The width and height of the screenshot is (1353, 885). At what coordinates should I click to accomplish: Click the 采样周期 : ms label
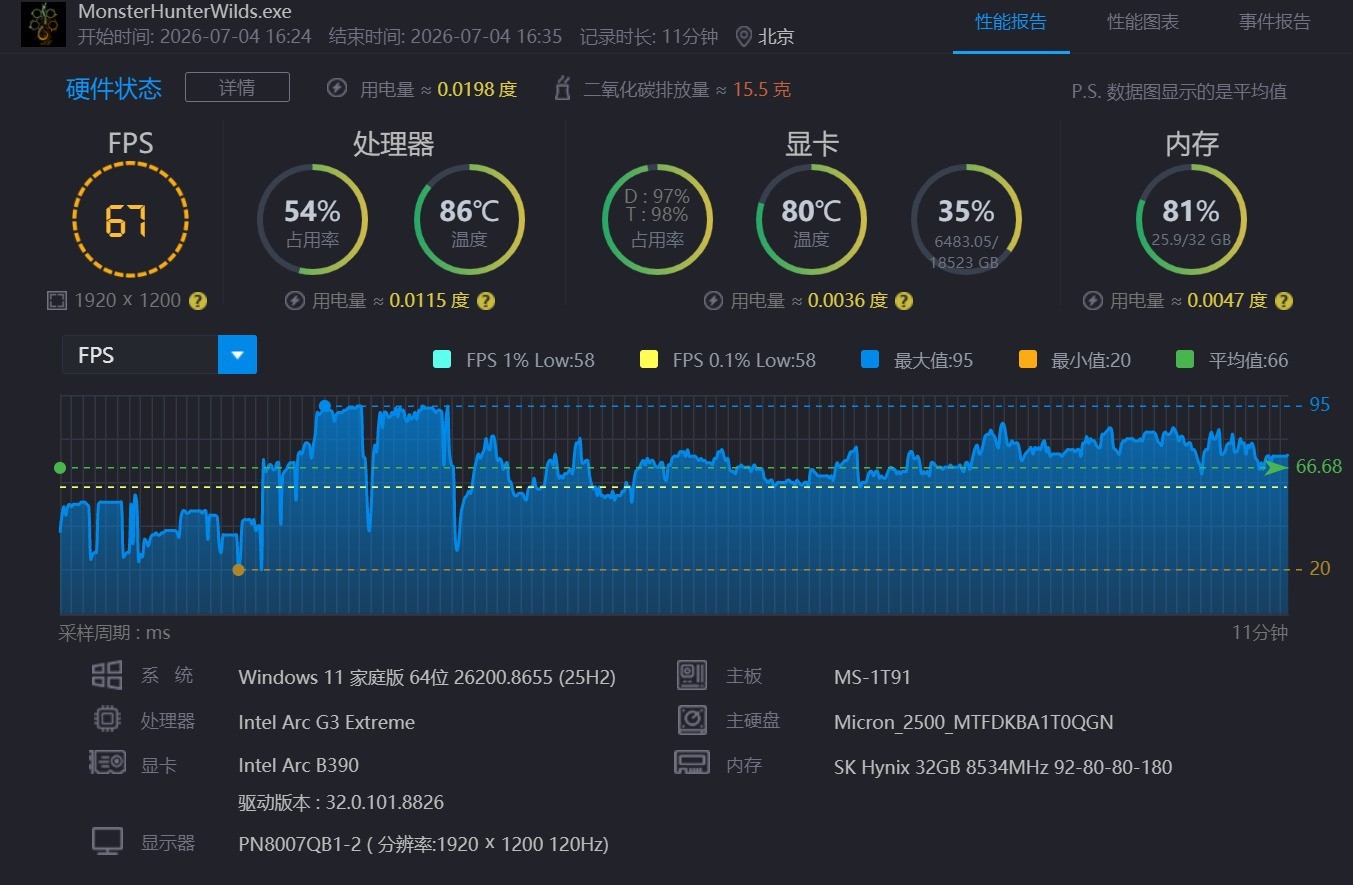click(x=115, y=633)
